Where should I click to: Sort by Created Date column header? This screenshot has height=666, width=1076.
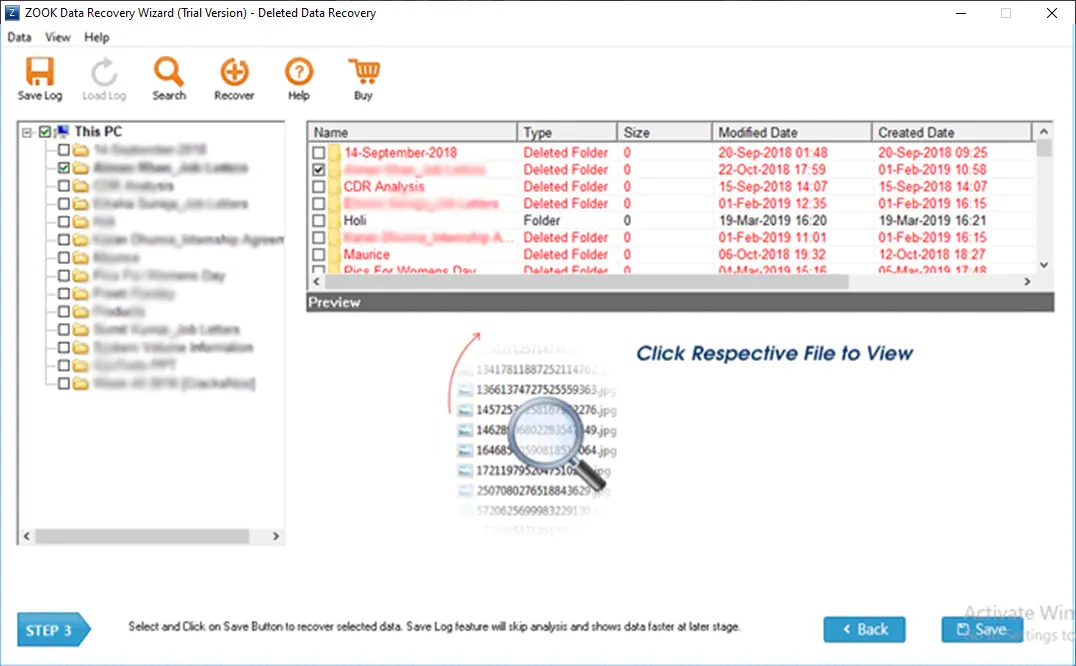pyautogui.click(x=952, y=132)
